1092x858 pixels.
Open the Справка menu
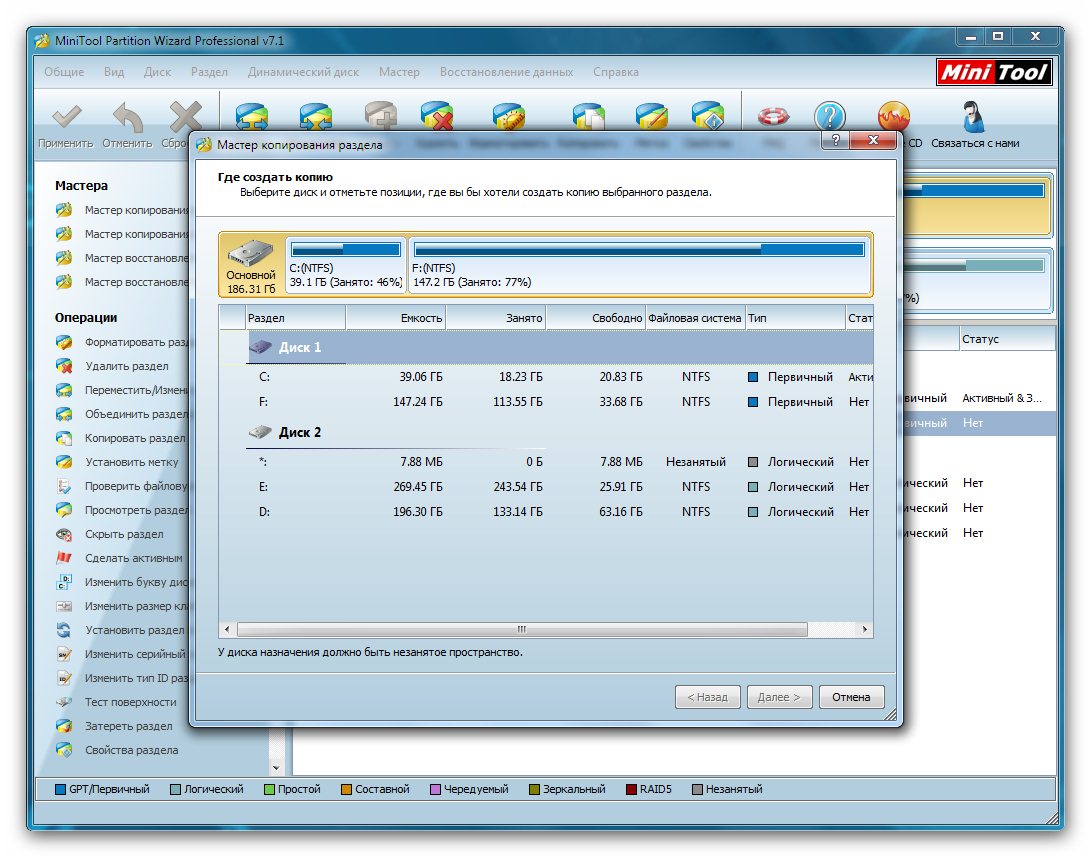coord(615,72)
